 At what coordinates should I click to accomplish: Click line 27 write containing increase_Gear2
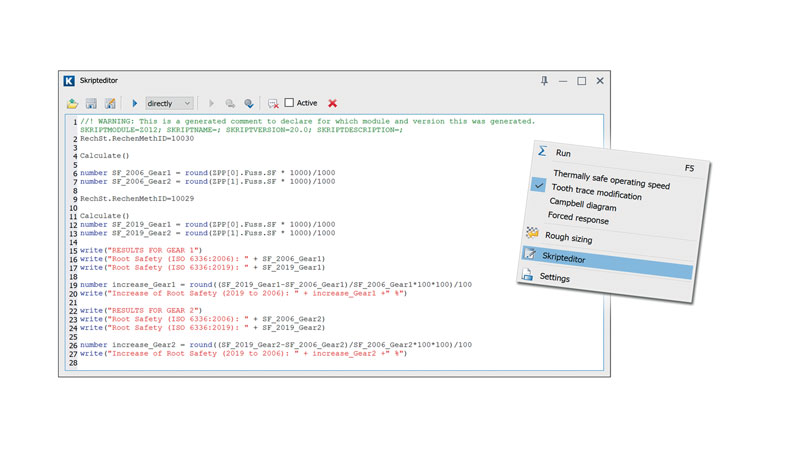(x=244, y=354)
